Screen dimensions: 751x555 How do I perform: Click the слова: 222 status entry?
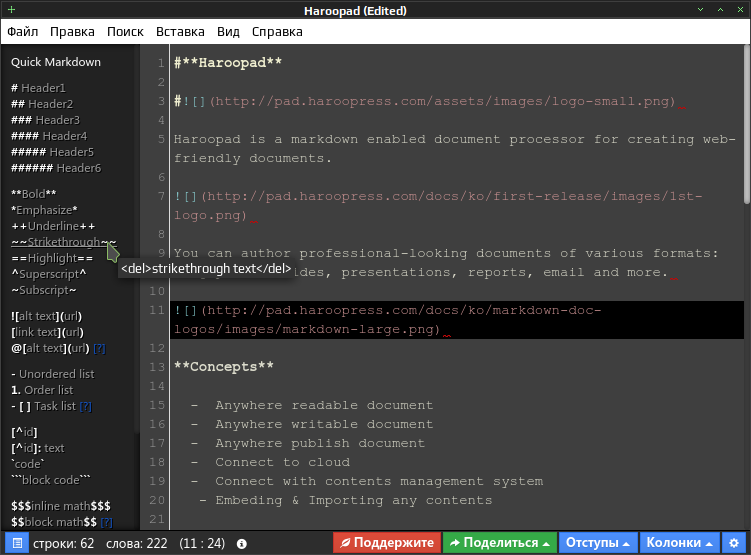click(137, 544)
